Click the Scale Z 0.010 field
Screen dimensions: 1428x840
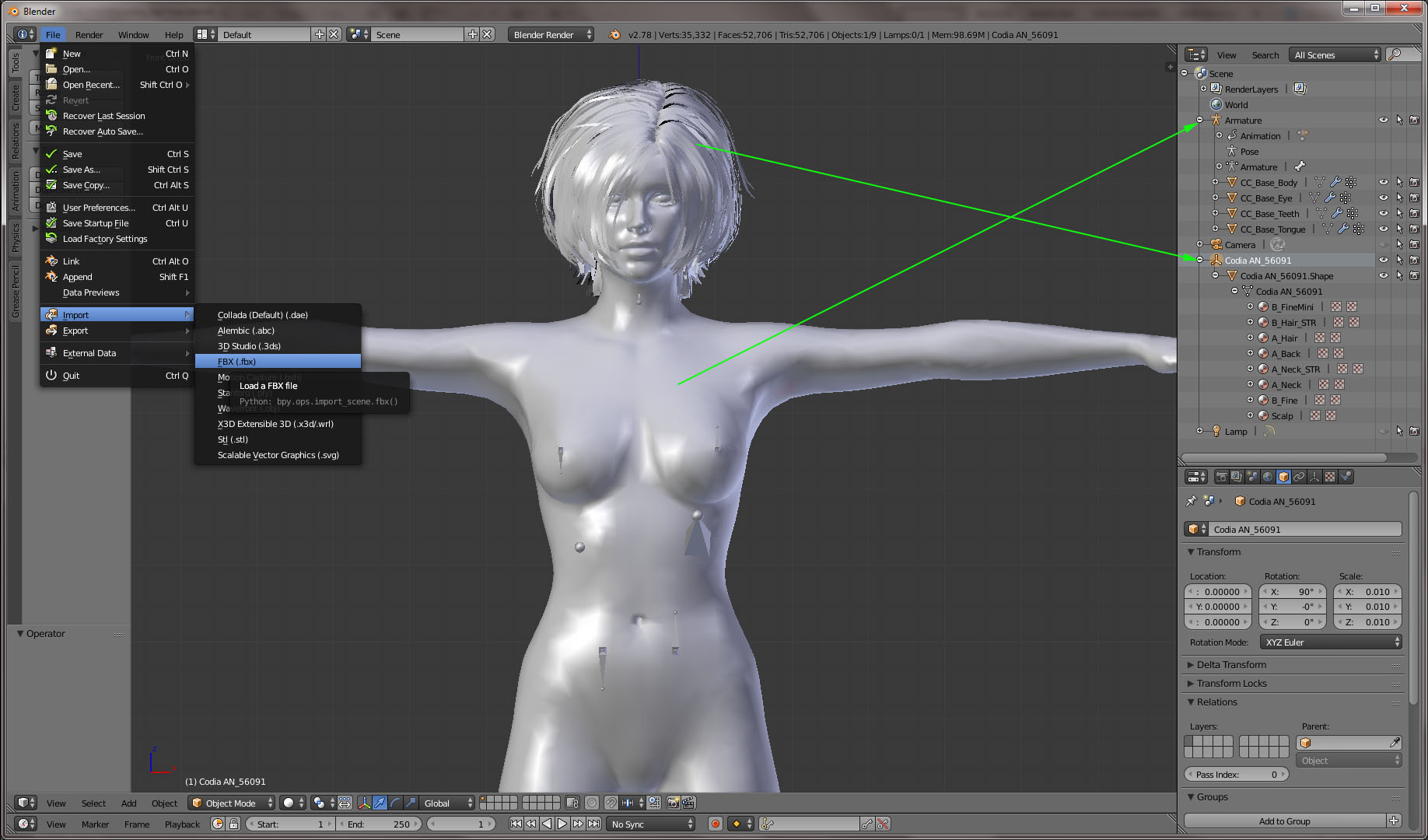(x=1367, y=621)
